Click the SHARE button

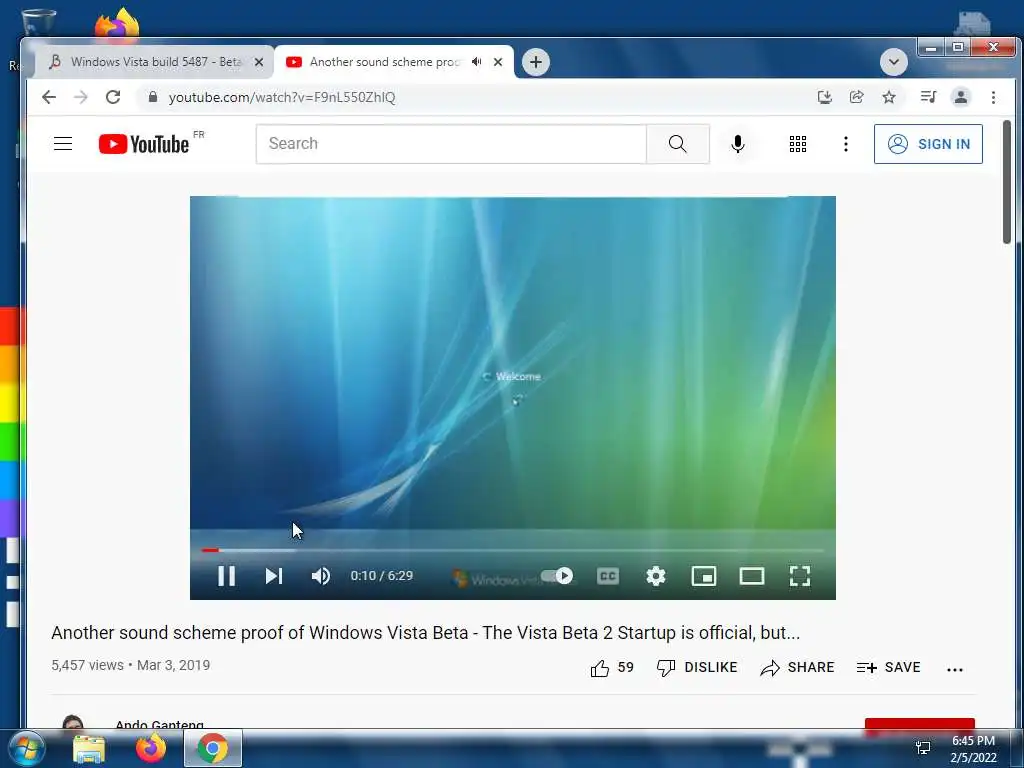point(797,667)
